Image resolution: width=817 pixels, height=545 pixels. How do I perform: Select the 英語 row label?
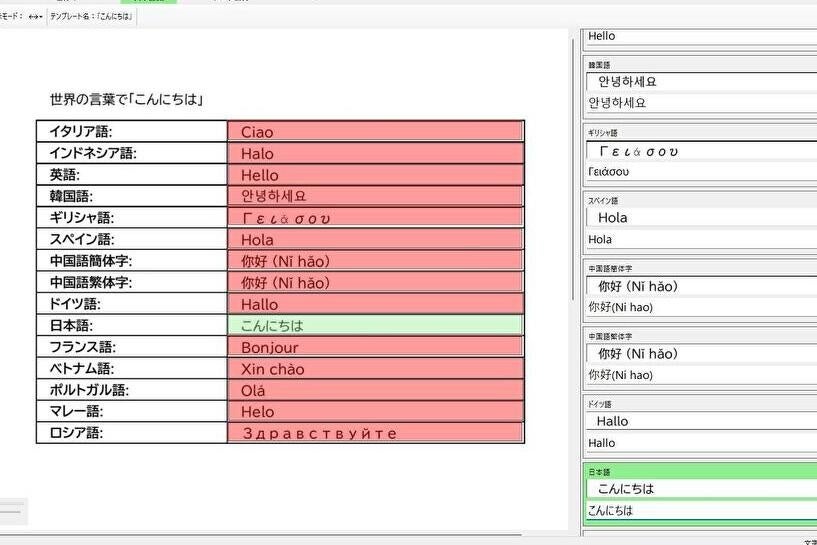coord(65,175)
